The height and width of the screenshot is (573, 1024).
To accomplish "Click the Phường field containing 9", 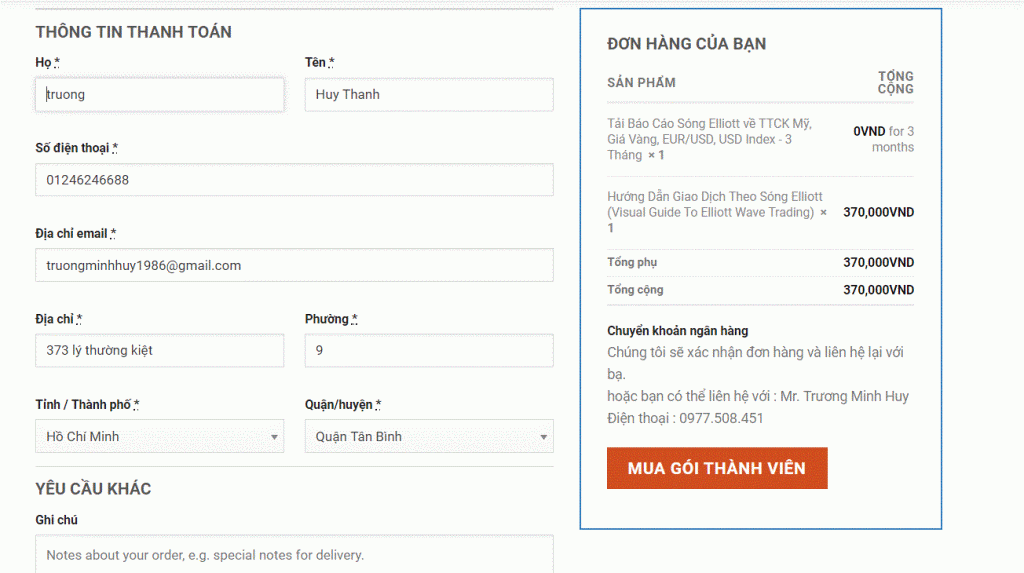I will (428, 351).
